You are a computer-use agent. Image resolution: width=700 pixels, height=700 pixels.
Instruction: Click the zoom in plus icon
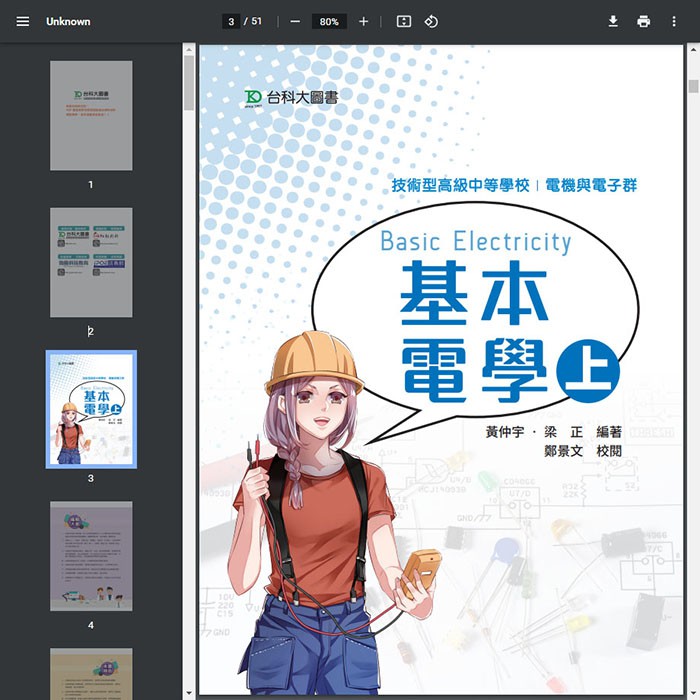pos(363,21)
